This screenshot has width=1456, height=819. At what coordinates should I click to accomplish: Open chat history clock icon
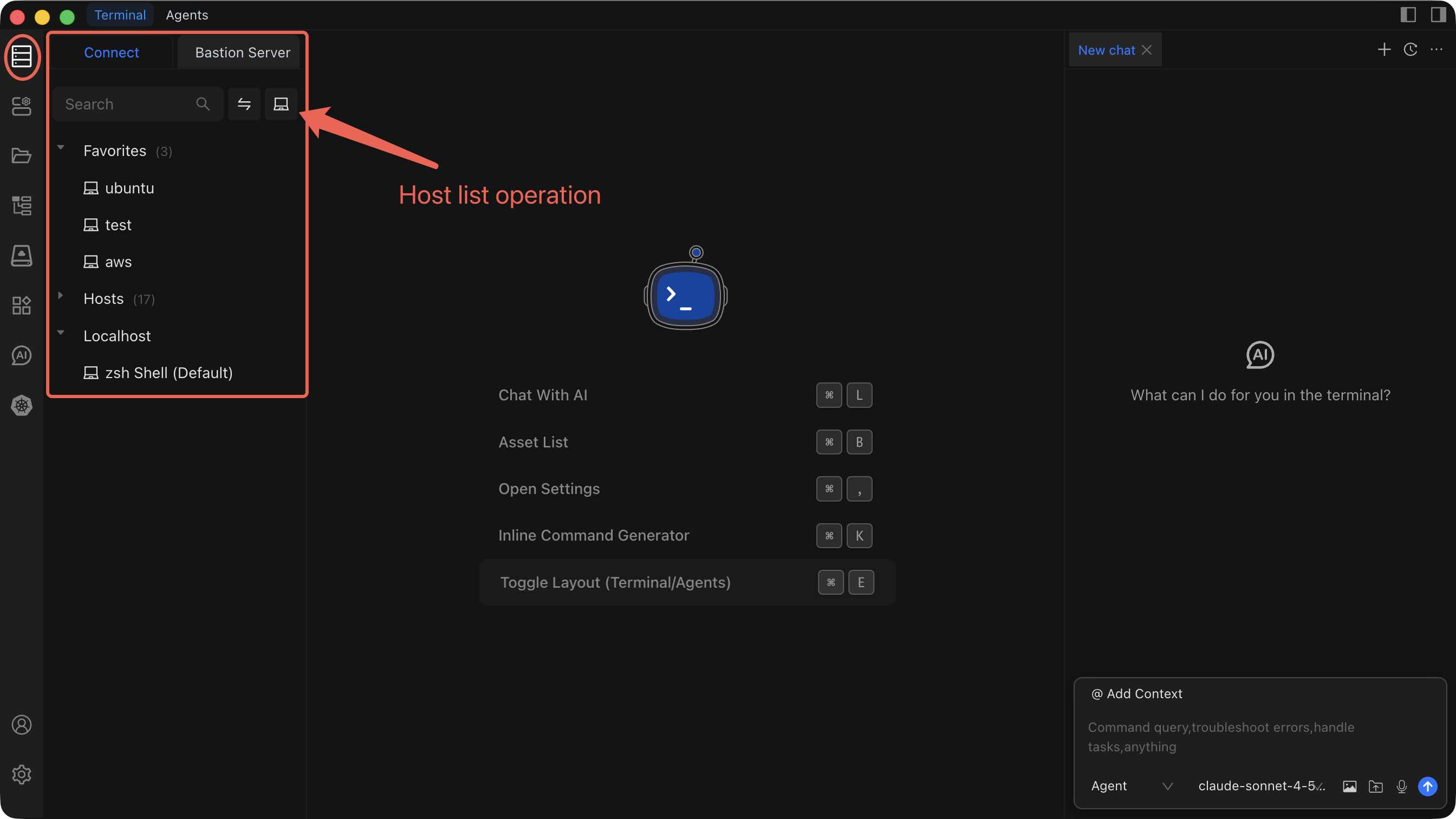tap(1410, 50)
